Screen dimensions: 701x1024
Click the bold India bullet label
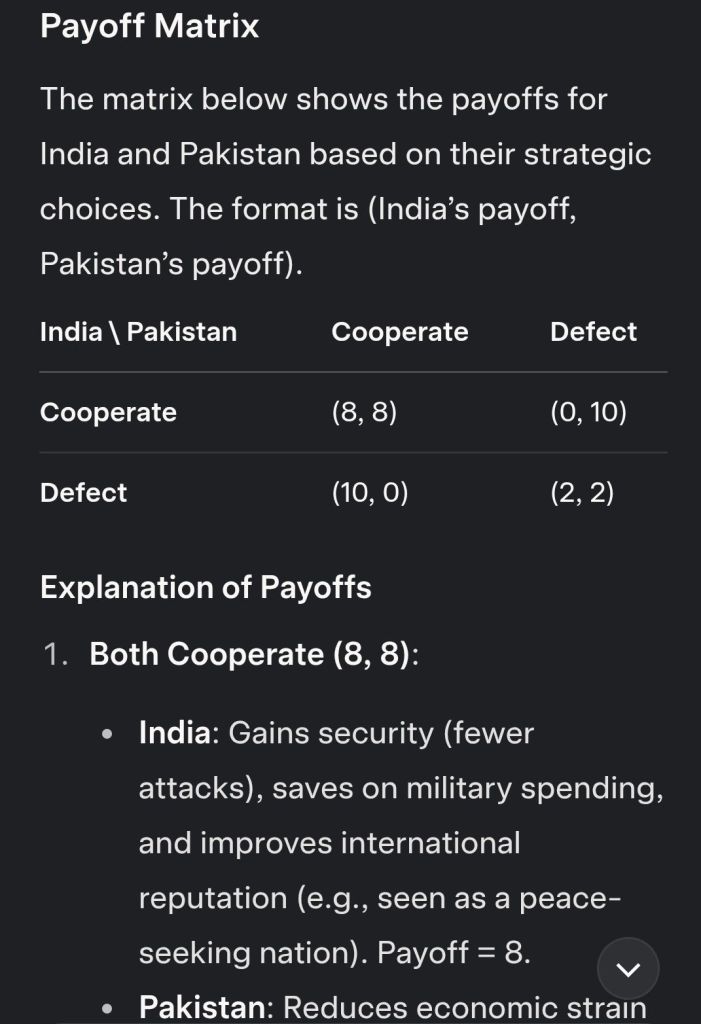[175, 733]
